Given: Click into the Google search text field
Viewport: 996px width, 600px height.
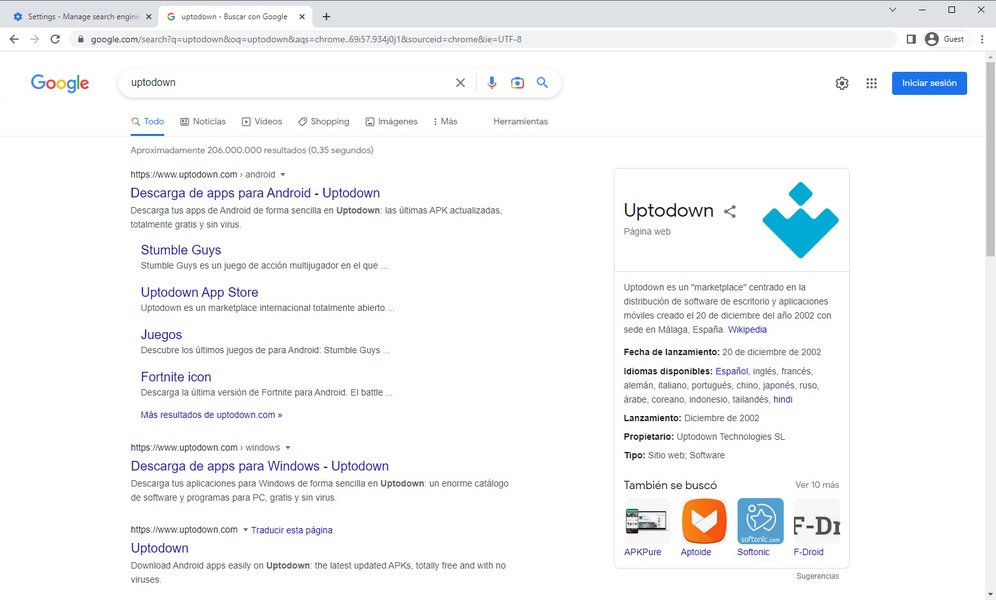Looking at the screenshot, I should 285,83.
